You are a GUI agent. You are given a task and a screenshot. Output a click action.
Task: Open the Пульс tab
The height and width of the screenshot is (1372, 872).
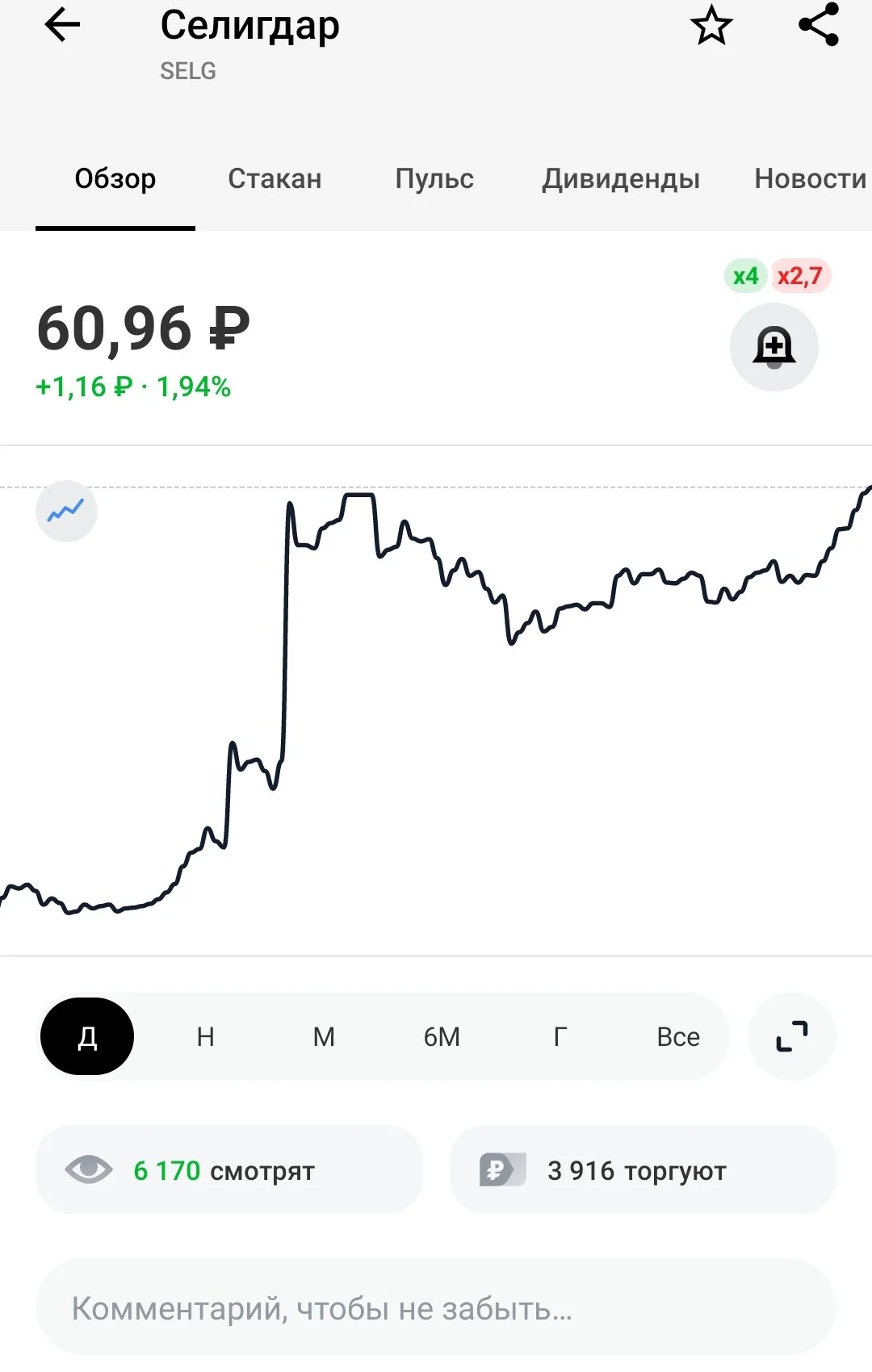434,178
